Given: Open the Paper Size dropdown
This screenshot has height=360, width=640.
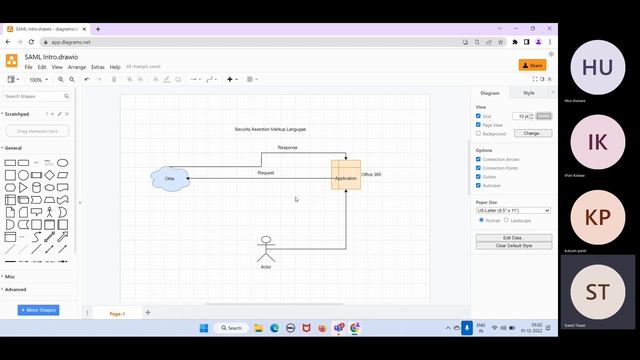Looking at the screenshot, I should coord(513,211).
